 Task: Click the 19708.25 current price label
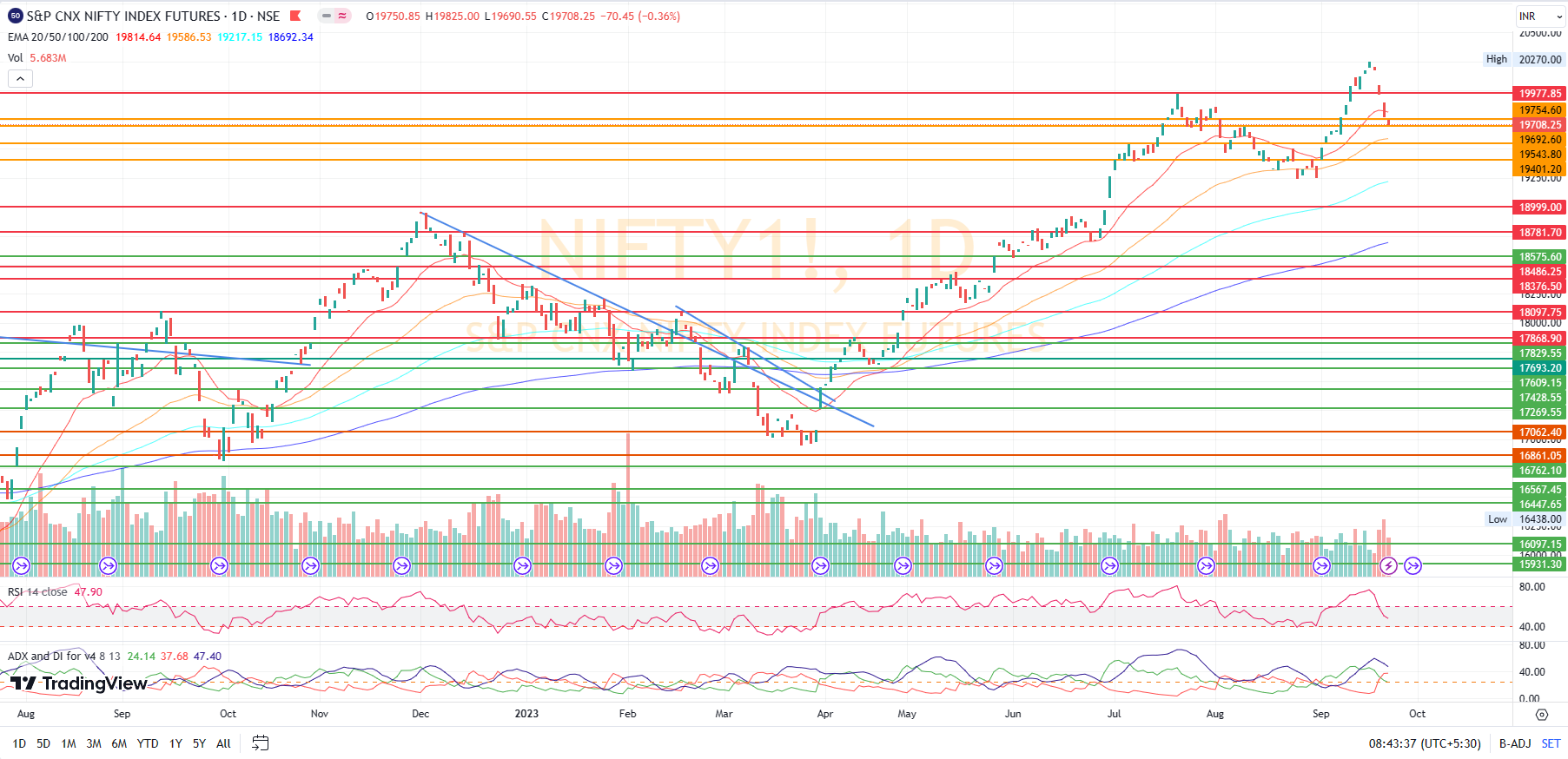pos(1540,125)
